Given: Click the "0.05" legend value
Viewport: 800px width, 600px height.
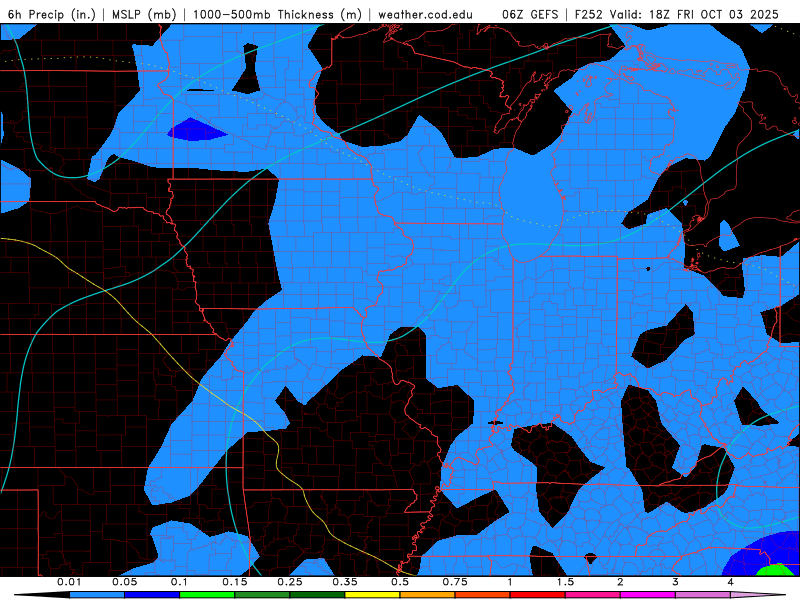Looking at the screenshot, I should pyautogui.click(x=124, y=582).
